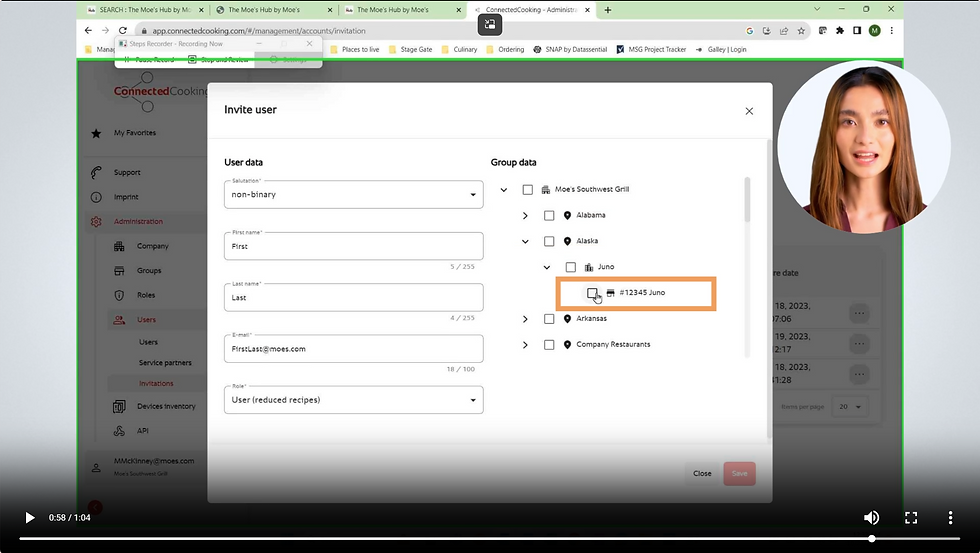This screenshot has width=980, height=553.
Task: Click the browser back arrow
Action: point(88,31)
